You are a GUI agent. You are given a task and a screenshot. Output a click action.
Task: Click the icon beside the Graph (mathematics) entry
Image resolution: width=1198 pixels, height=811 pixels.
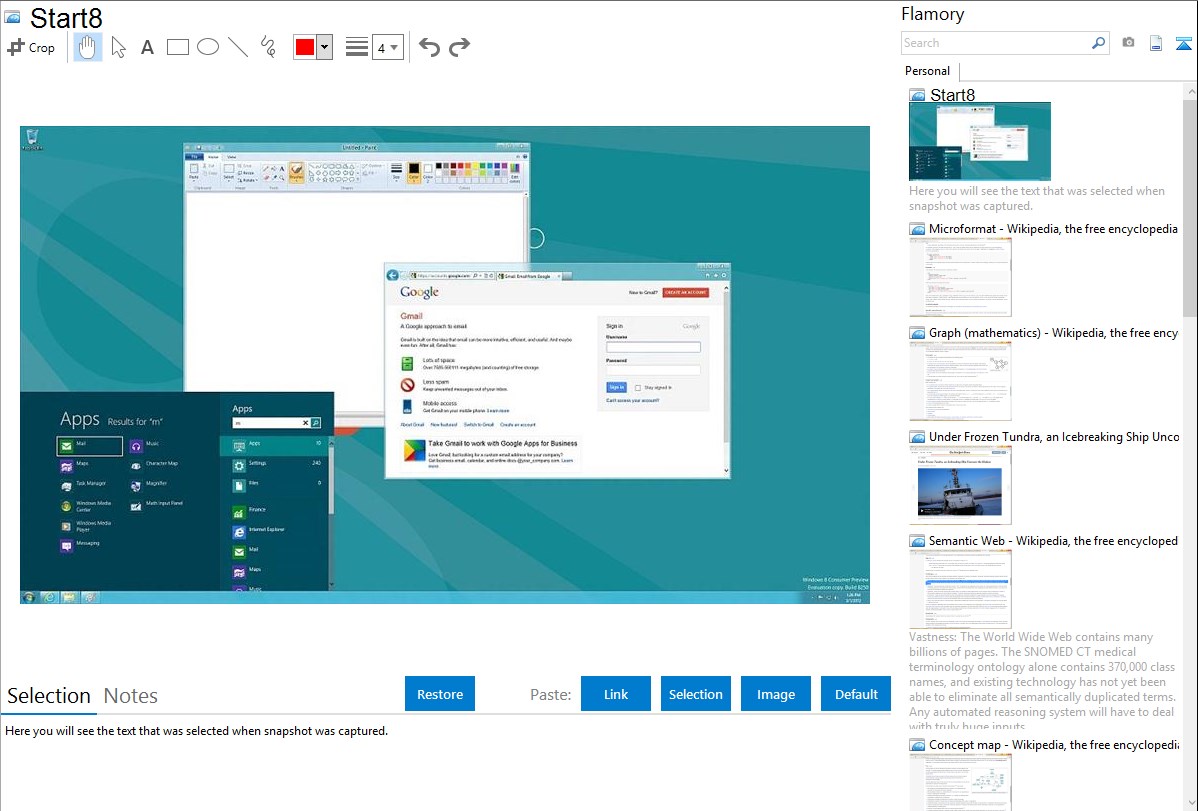[x=917, y=333]
